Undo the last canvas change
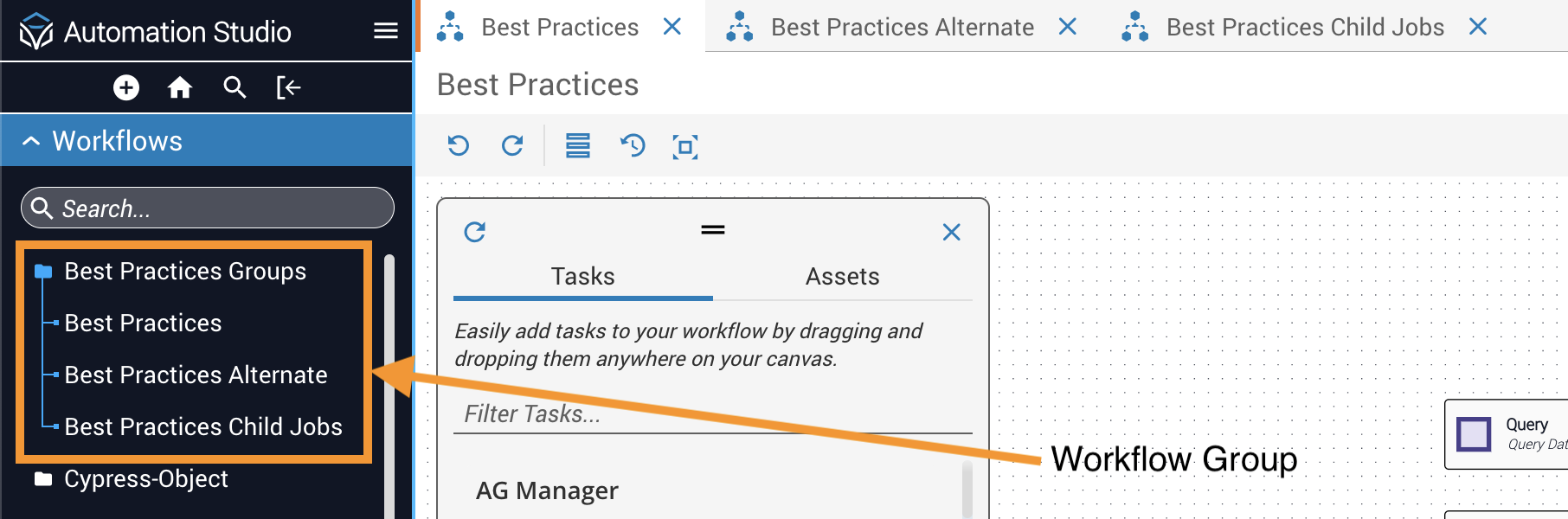The height and width of the screenshot is (519, 1568). [459, 146]
